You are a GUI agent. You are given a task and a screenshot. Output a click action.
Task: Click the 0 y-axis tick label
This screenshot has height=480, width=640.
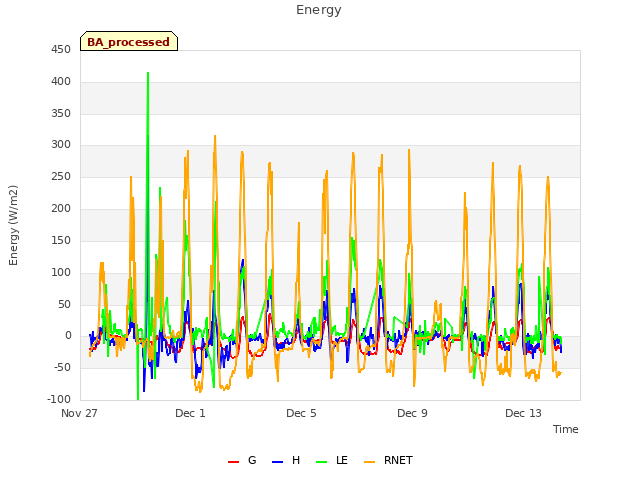68,336
